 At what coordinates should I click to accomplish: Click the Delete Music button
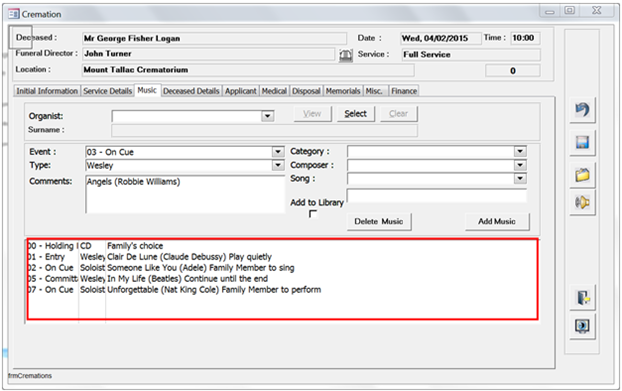pyautogui.click(x=379, y=222)
